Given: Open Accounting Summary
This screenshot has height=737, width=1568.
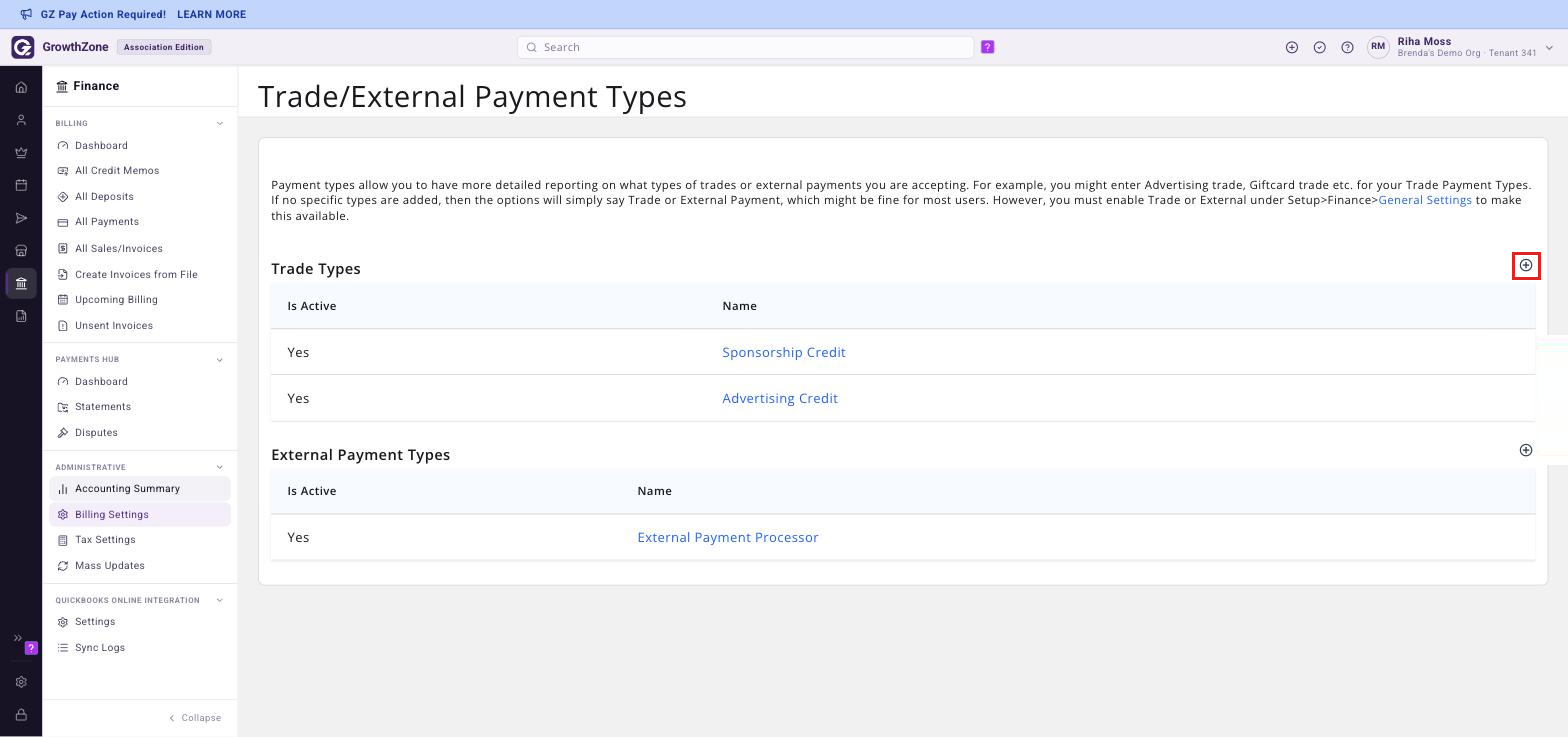Looking at the screenshot, I should (140, 489).
